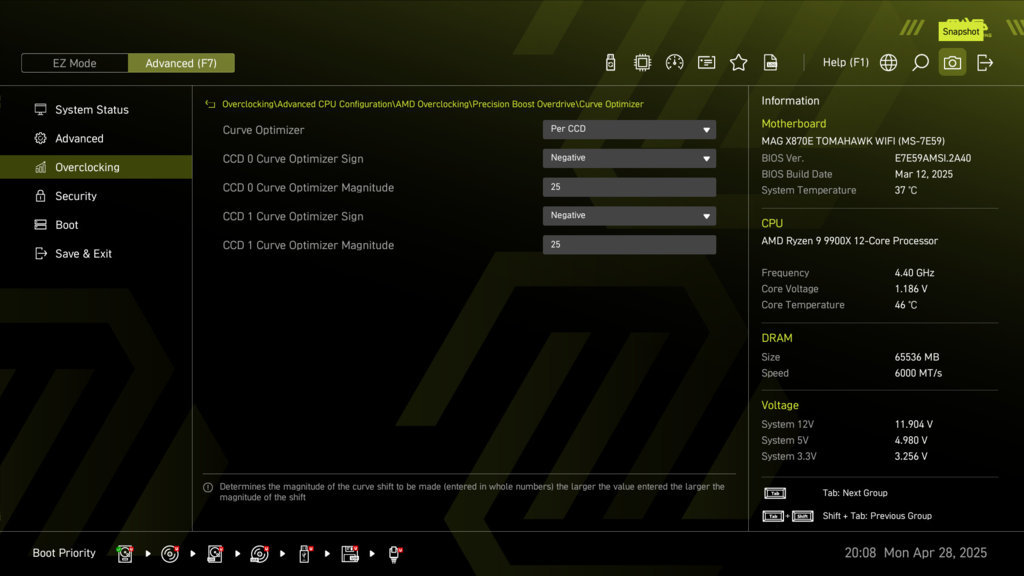Screen dimensions: 1024x576
Task: Select the floppy disk boot priority icon
Action: click(x=349, y=554)
